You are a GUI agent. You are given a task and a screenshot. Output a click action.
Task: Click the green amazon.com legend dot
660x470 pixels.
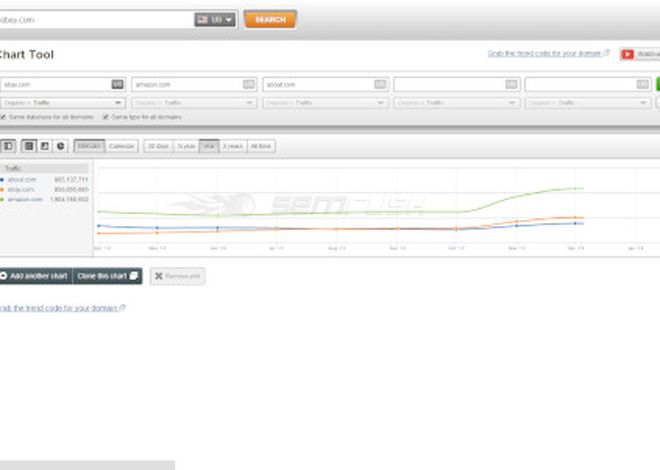coord(2,199)
